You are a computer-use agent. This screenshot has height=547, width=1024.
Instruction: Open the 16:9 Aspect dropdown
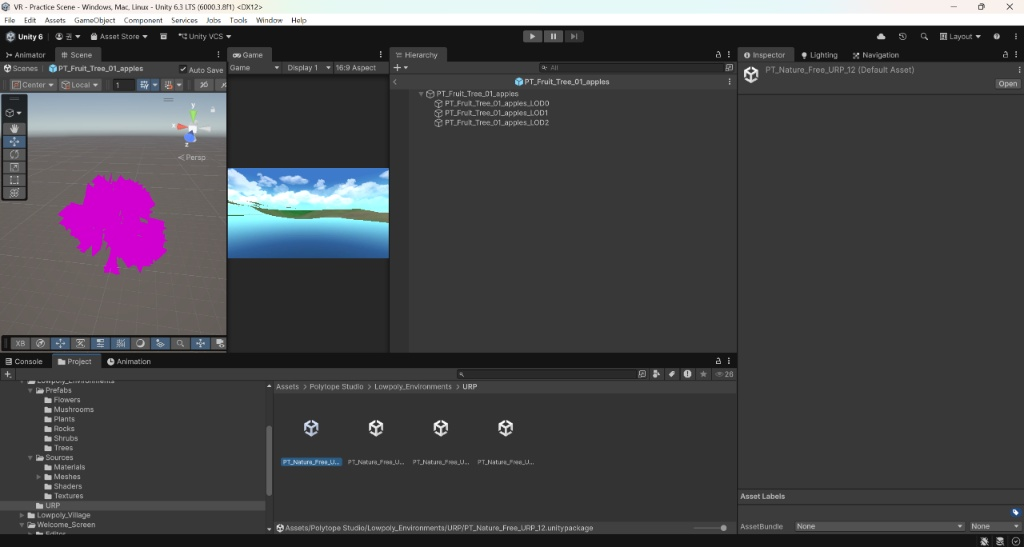355,68
